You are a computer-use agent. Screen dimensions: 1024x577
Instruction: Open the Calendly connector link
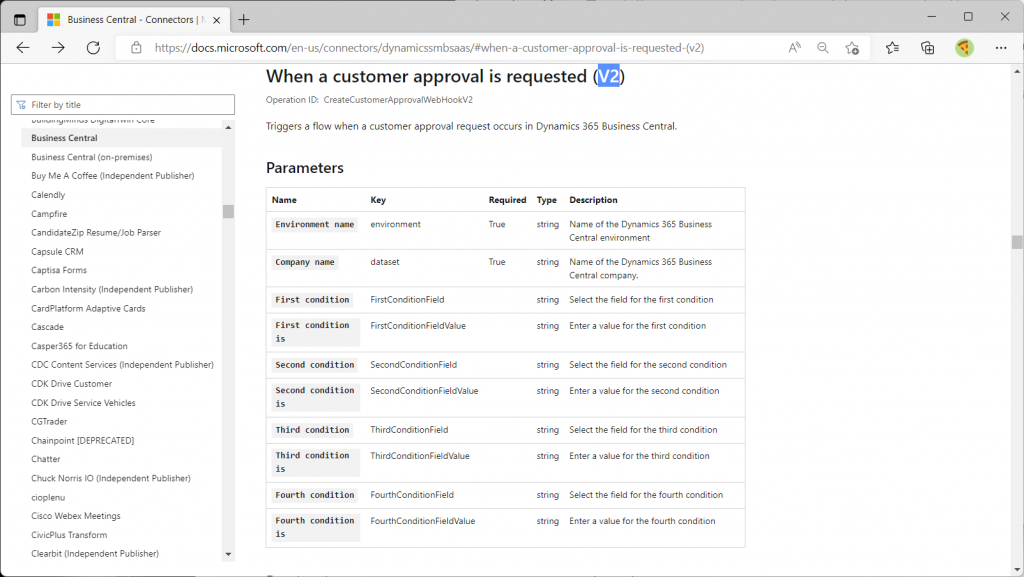tap(48, 195)
